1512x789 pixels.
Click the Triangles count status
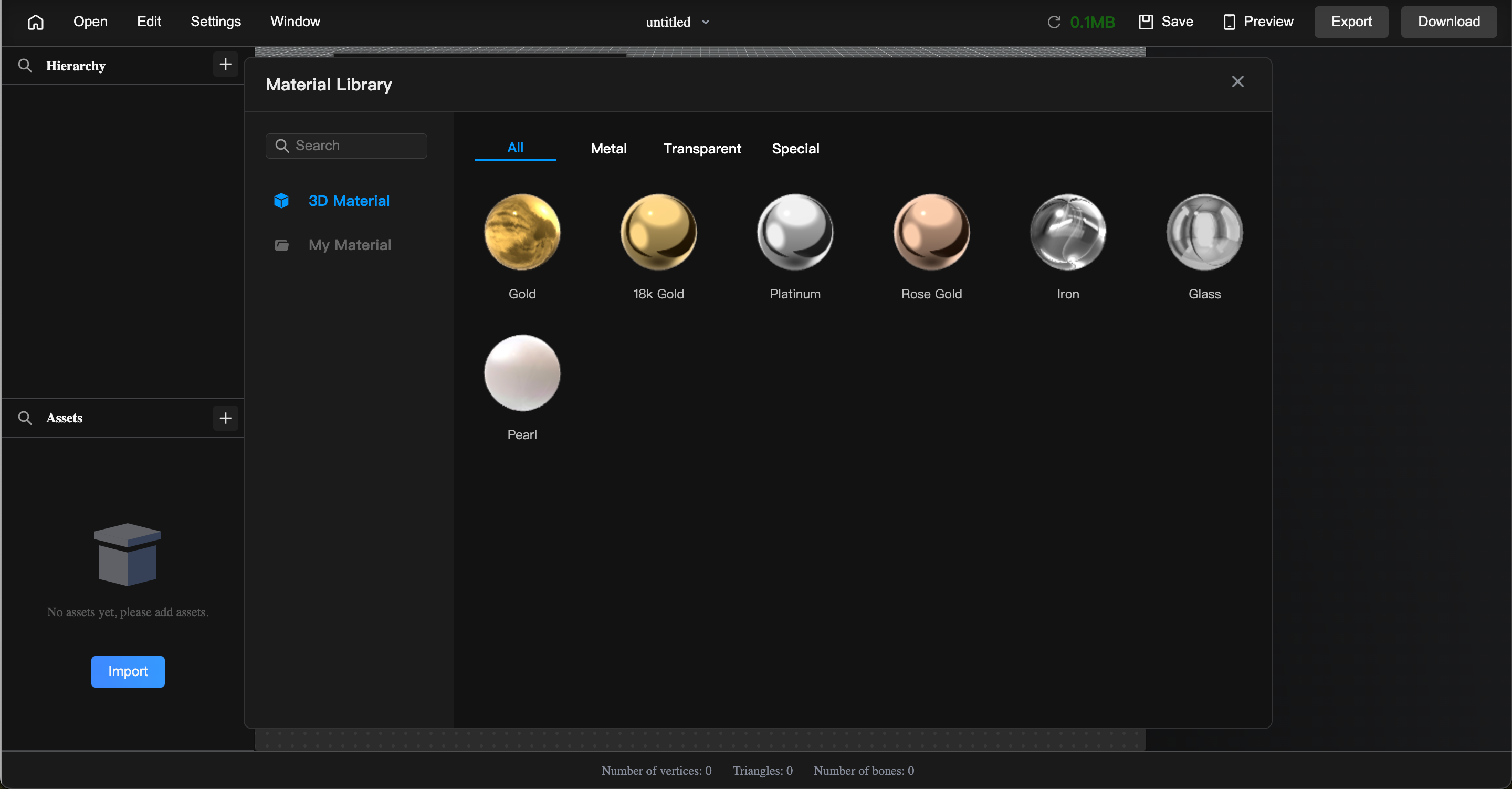tap(762, 771)
